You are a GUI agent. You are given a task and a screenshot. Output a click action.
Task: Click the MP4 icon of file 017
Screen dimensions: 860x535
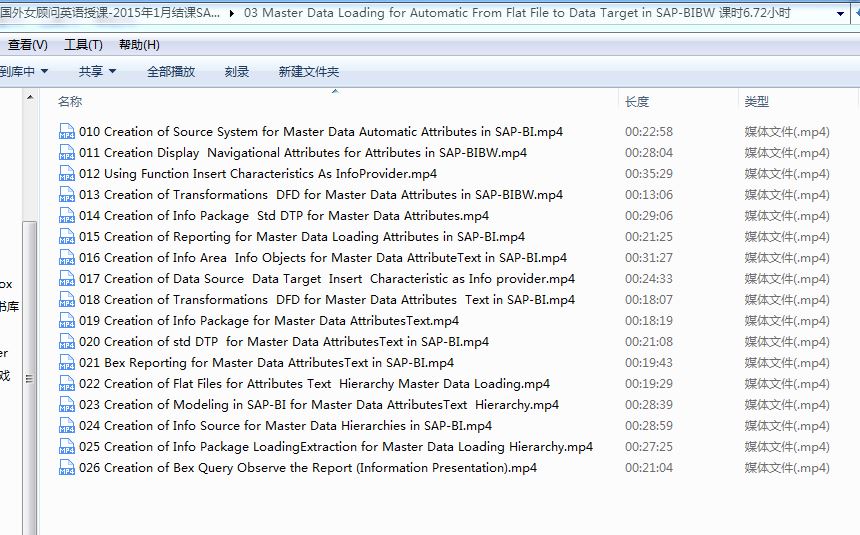click(66, 279)
